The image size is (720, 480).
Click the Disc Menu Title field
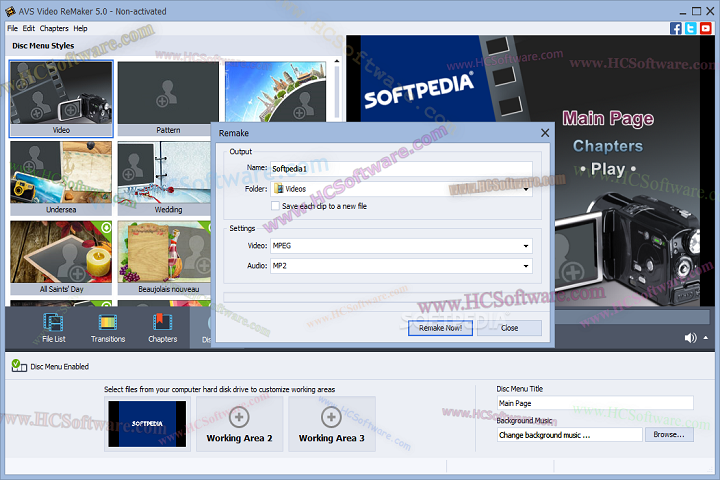pyautogui.click(x=594, y=403)
